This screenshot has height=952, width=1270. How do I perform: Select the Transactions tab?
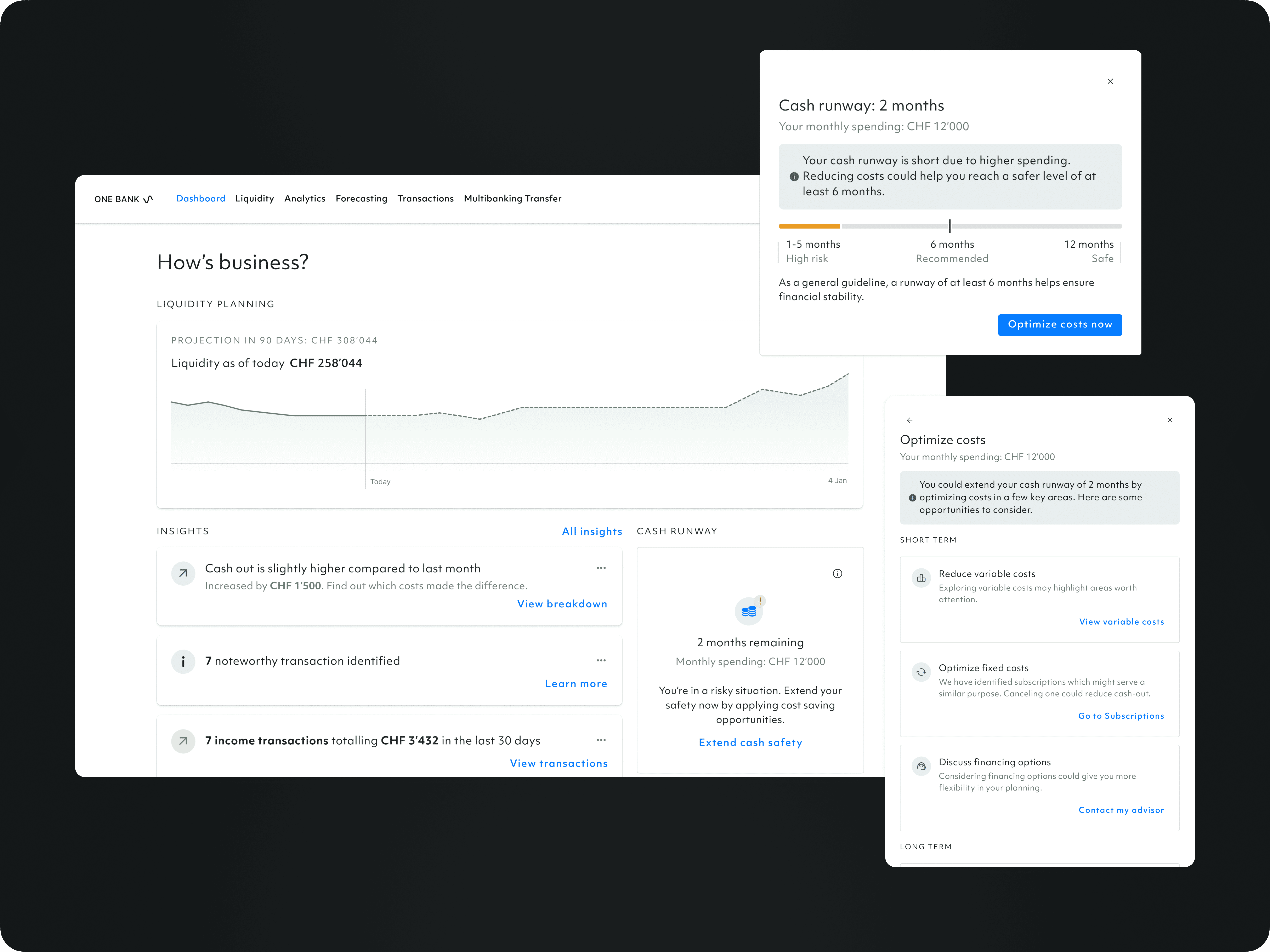coord(425,199)
